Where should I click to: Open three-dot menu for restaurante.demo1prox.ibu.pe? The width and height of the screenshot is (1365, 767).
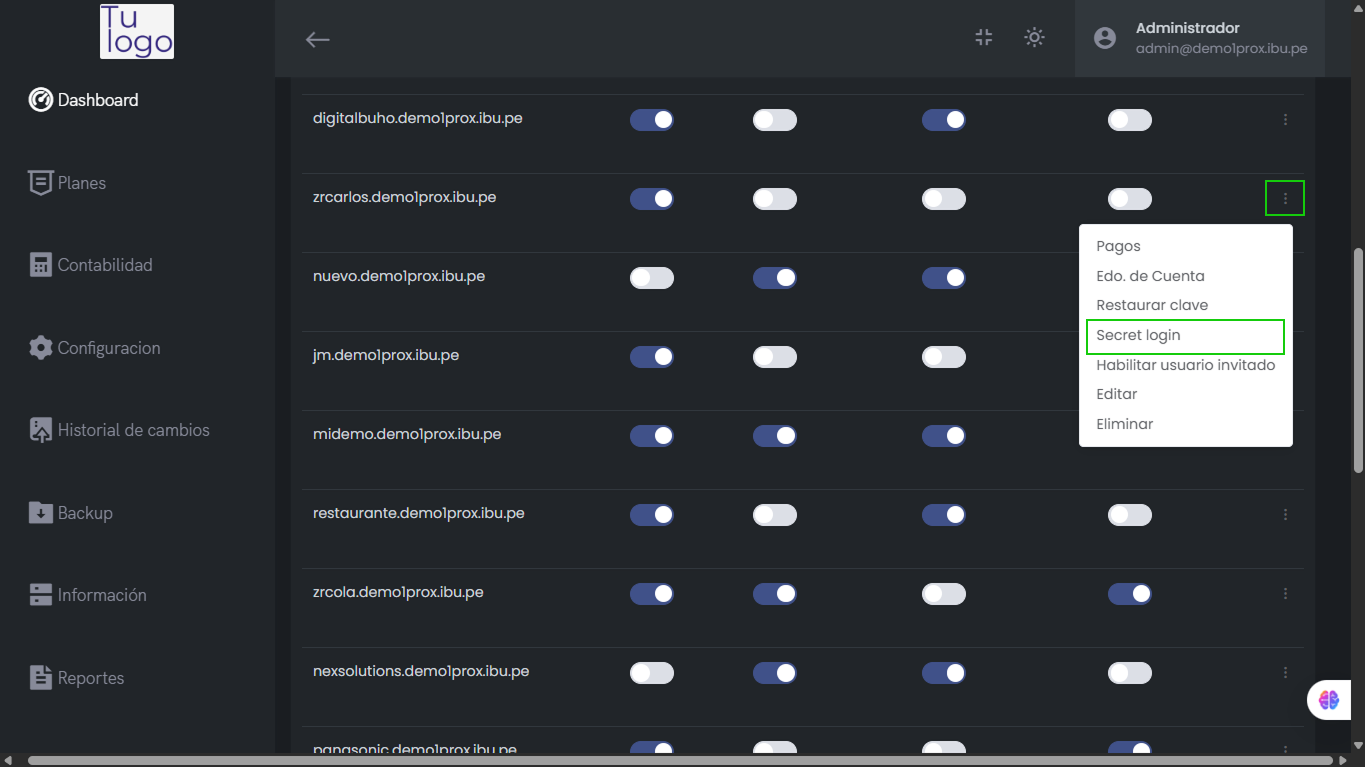tap(1285, 515)
